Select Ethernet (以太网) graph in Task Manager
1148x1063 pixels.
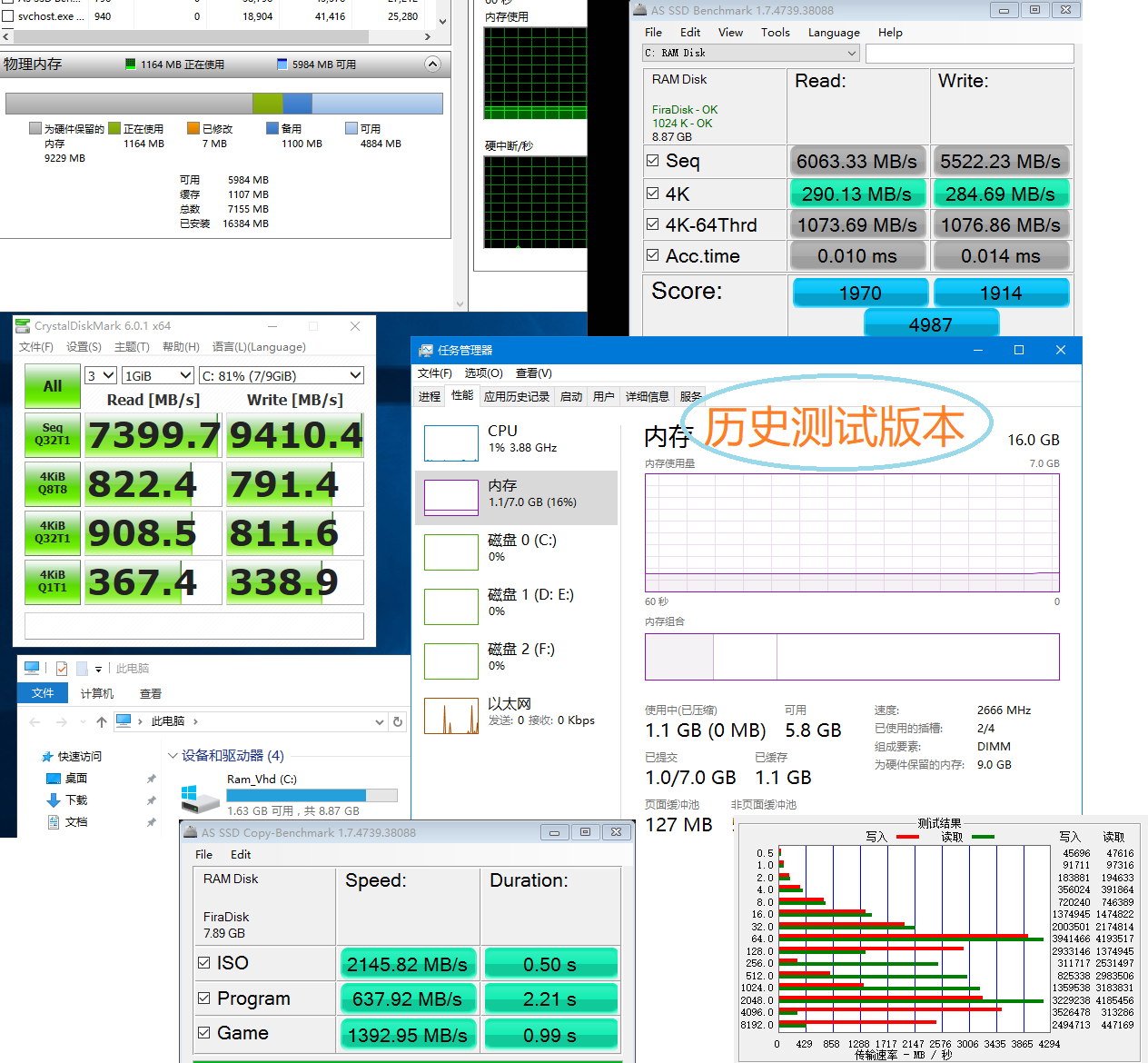click(450, 716)
